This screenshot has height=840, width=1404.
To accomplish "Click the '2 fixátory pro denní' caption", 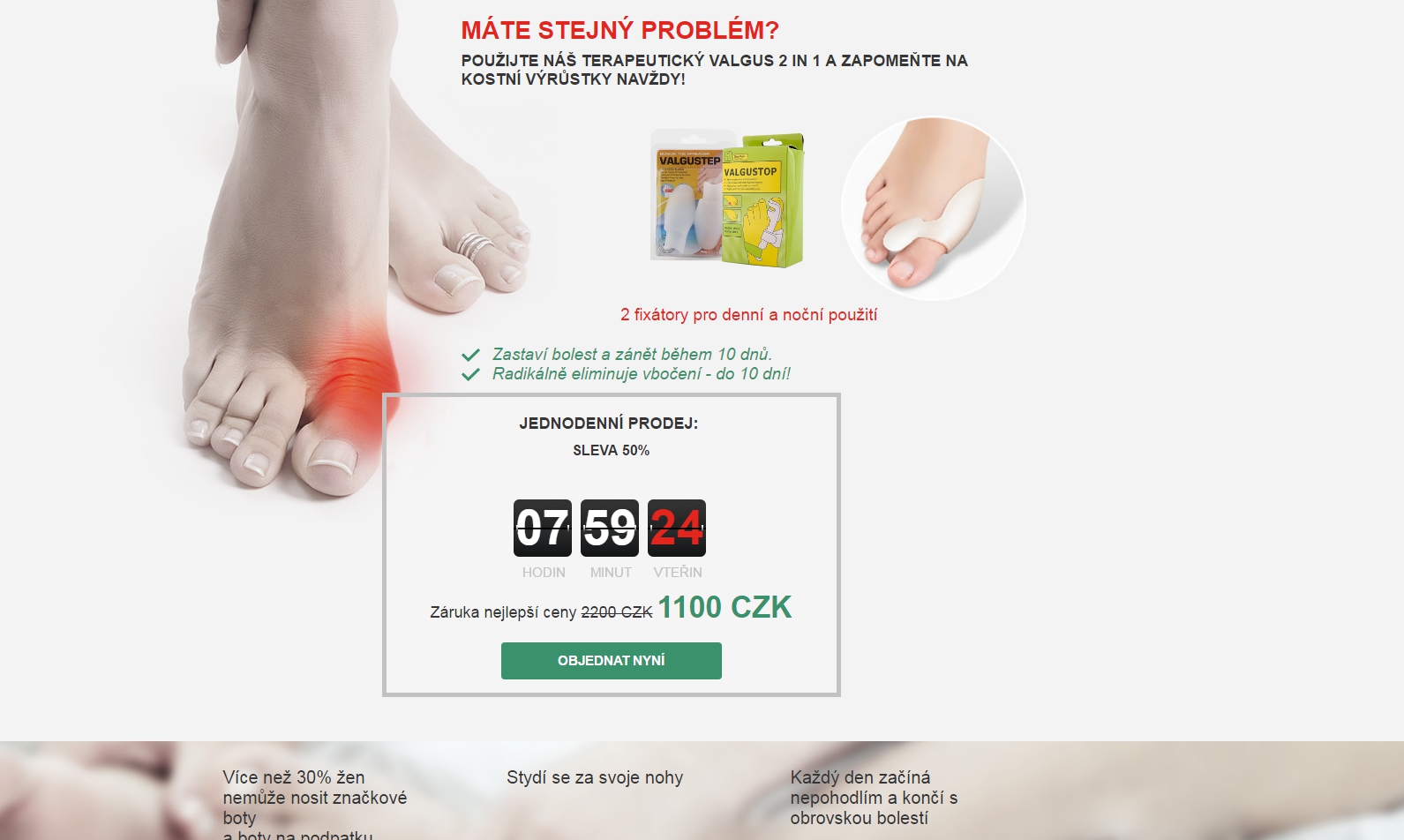I will [748, 315].
